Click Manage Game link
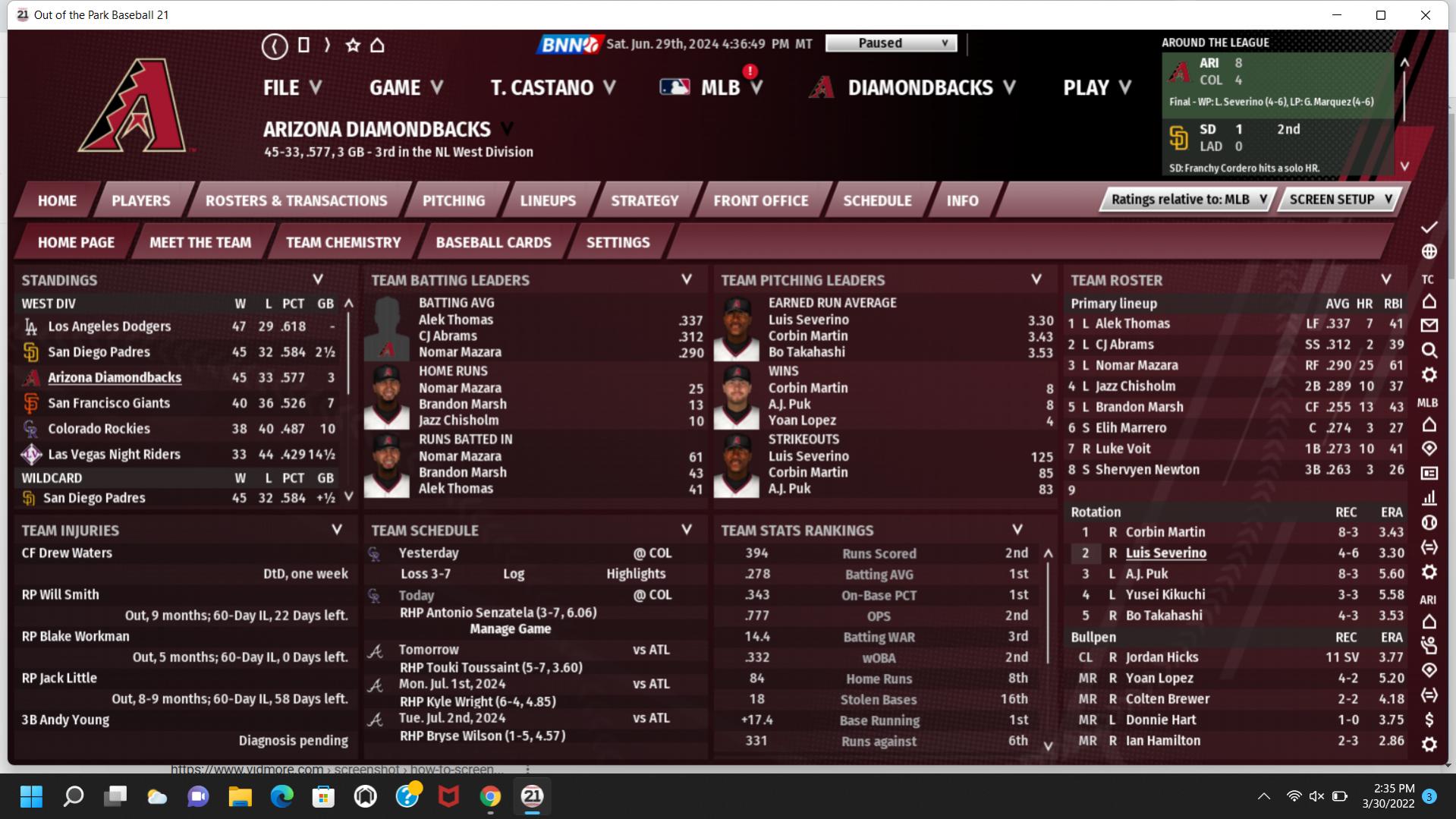 click(510, 628)
